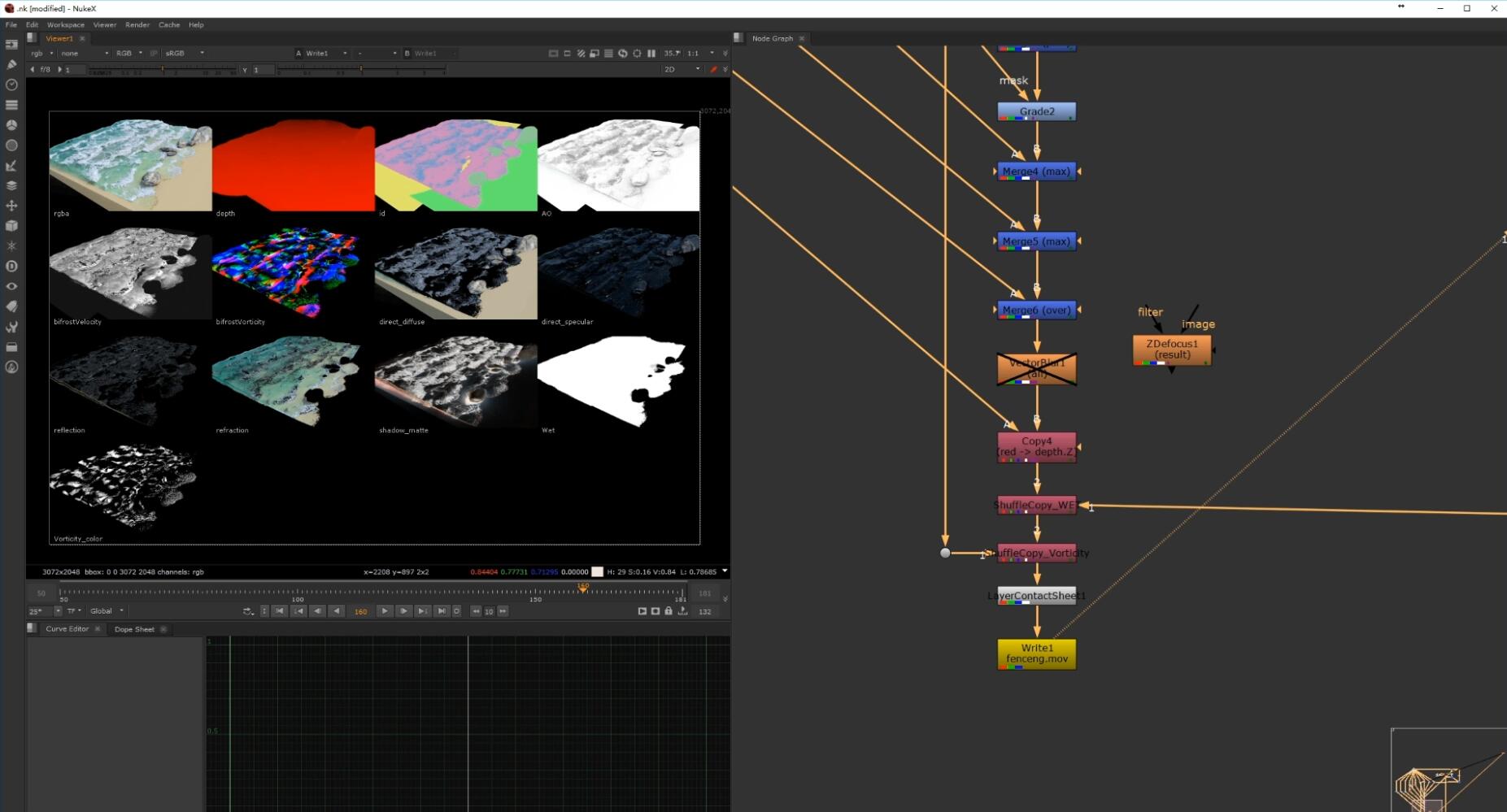Open the Metadata tag icon
1507x812 pixels.
tap(11, 306)
